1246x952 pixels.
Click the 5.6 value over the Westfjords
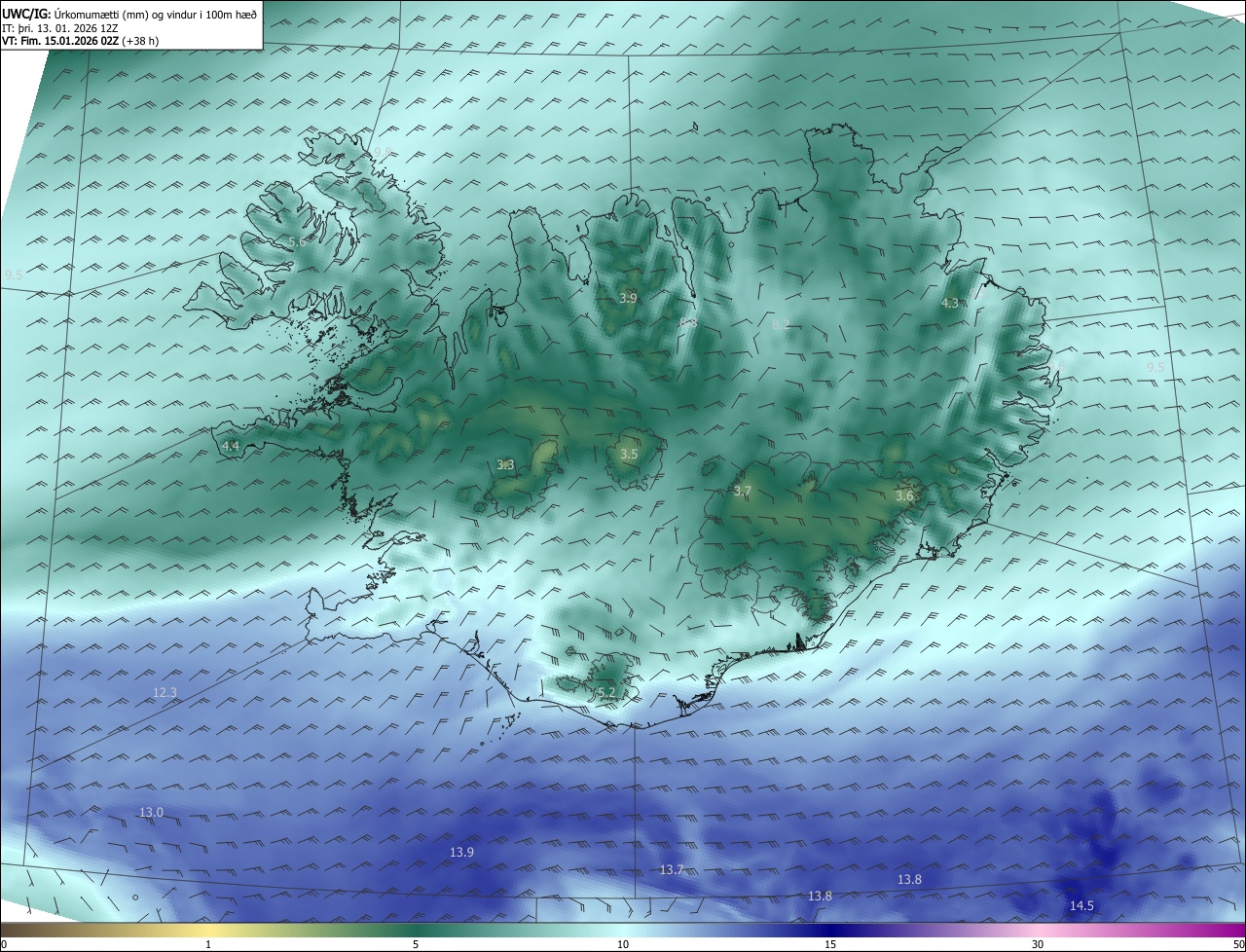tap(297, 241)
